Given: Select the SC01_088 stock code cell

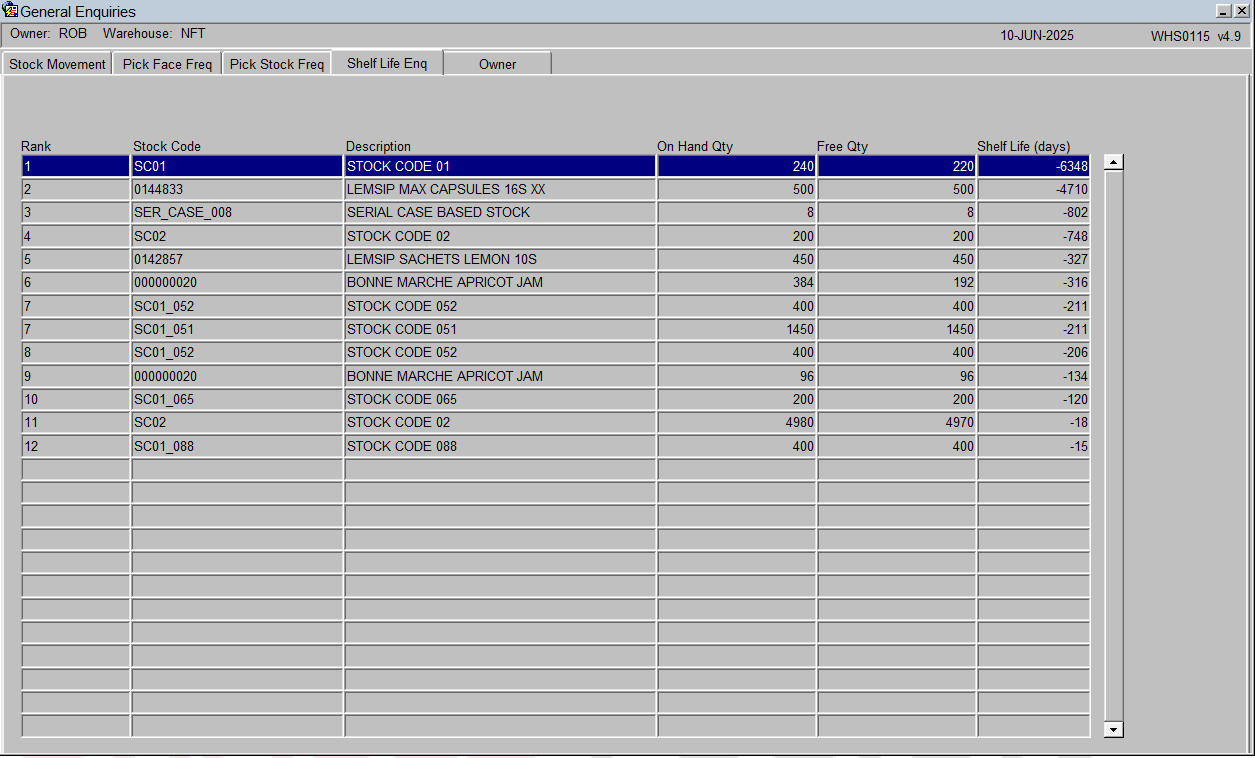Looking at the screenshot, I should tap(237, 446).
